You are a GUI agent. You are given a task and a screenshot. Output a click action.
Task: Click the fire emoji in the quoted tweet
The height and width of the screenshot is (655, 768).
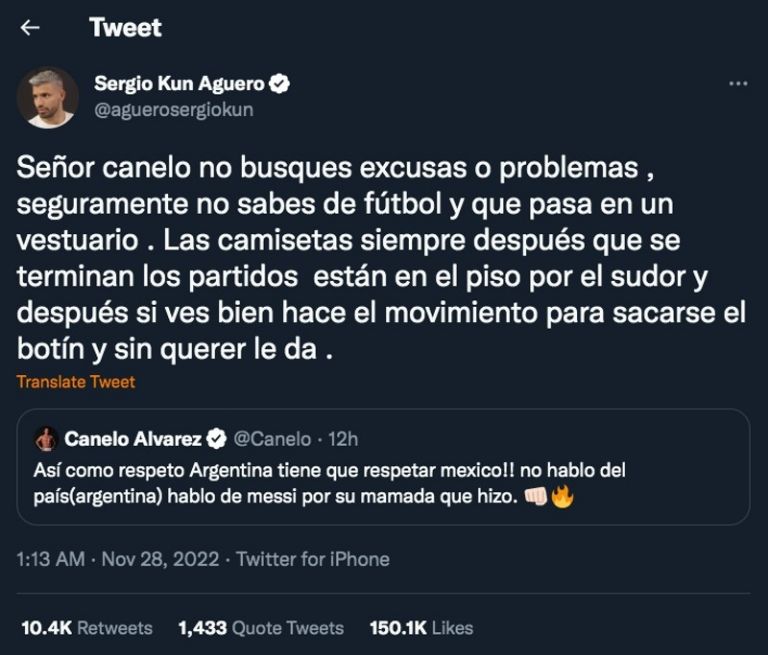click(x=562, y=496)
